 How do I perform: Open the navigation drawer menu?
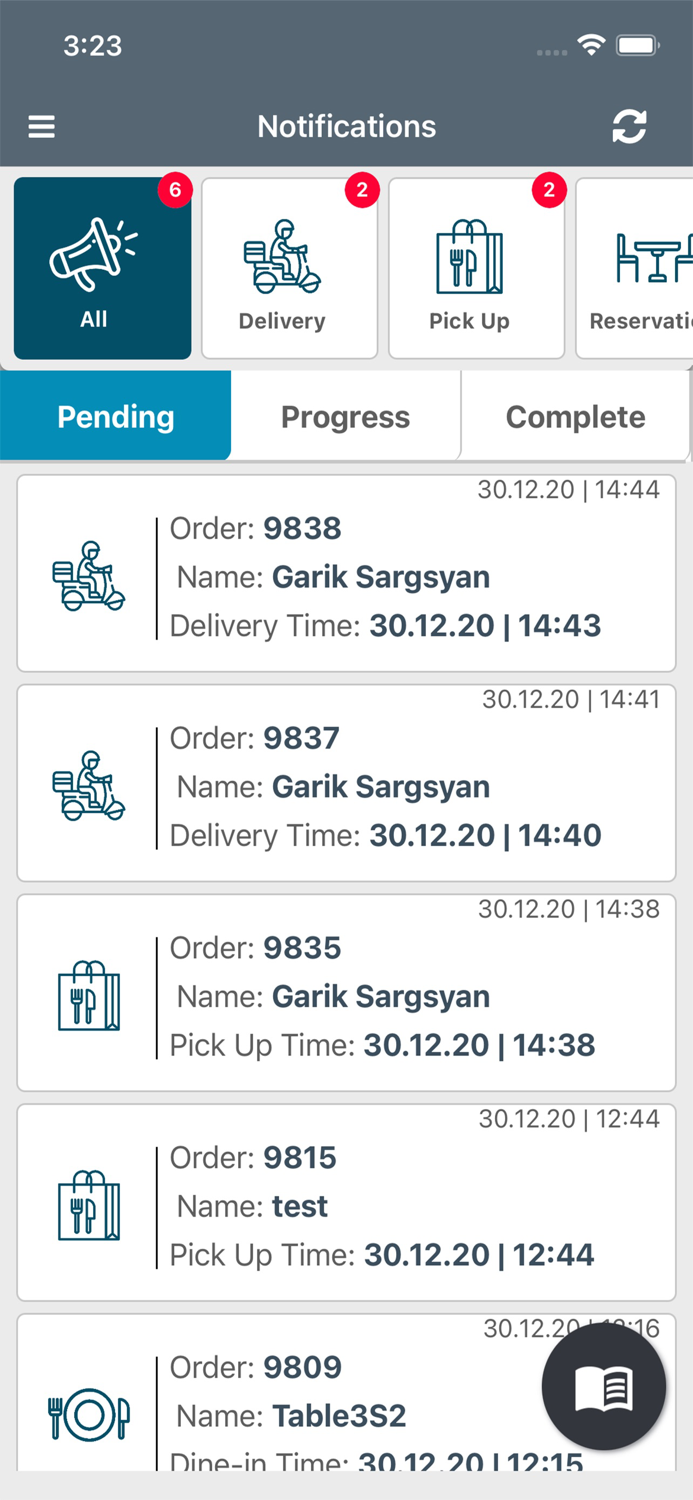click(x=41, y=127)
